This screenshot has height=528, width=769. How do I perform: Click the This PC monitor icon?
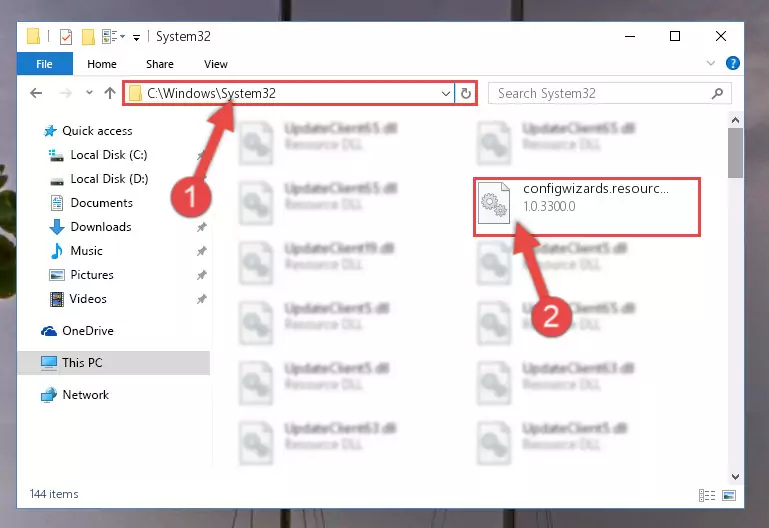click(x=49, y=363)
